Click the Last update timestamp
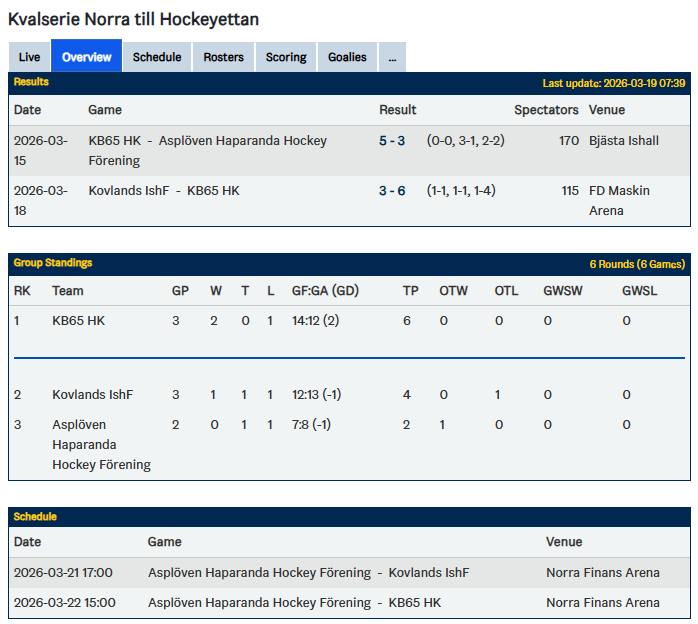The image size is (698, 624). tap(614, 83)
